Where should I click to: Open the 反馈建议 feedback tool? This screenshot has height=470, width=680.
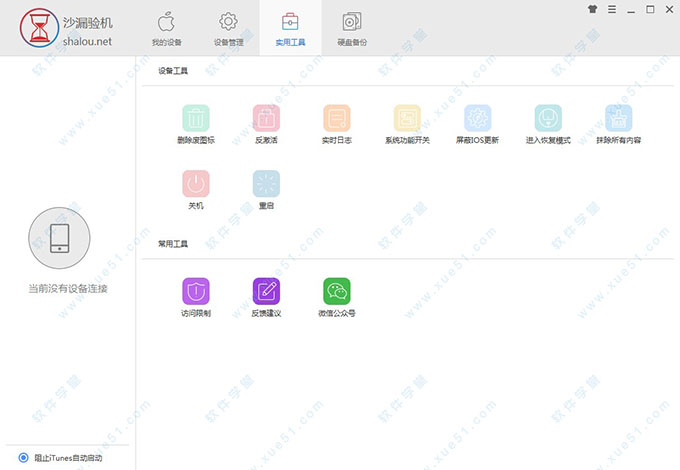pyautogui.click(x=266, y=291)
